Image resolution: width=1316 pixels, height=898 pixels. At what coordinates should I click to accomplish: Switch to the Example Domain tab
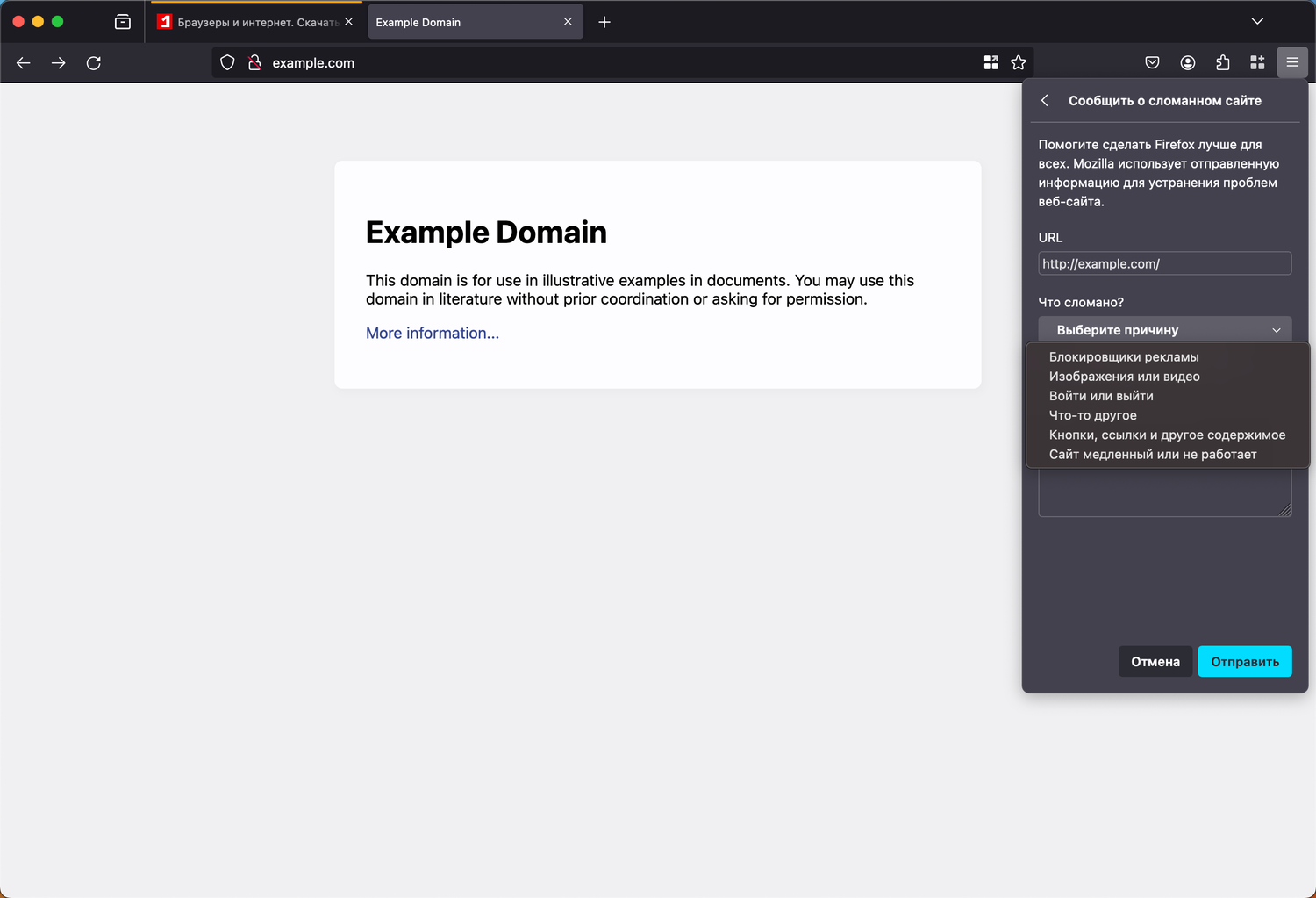coord(465,23)
